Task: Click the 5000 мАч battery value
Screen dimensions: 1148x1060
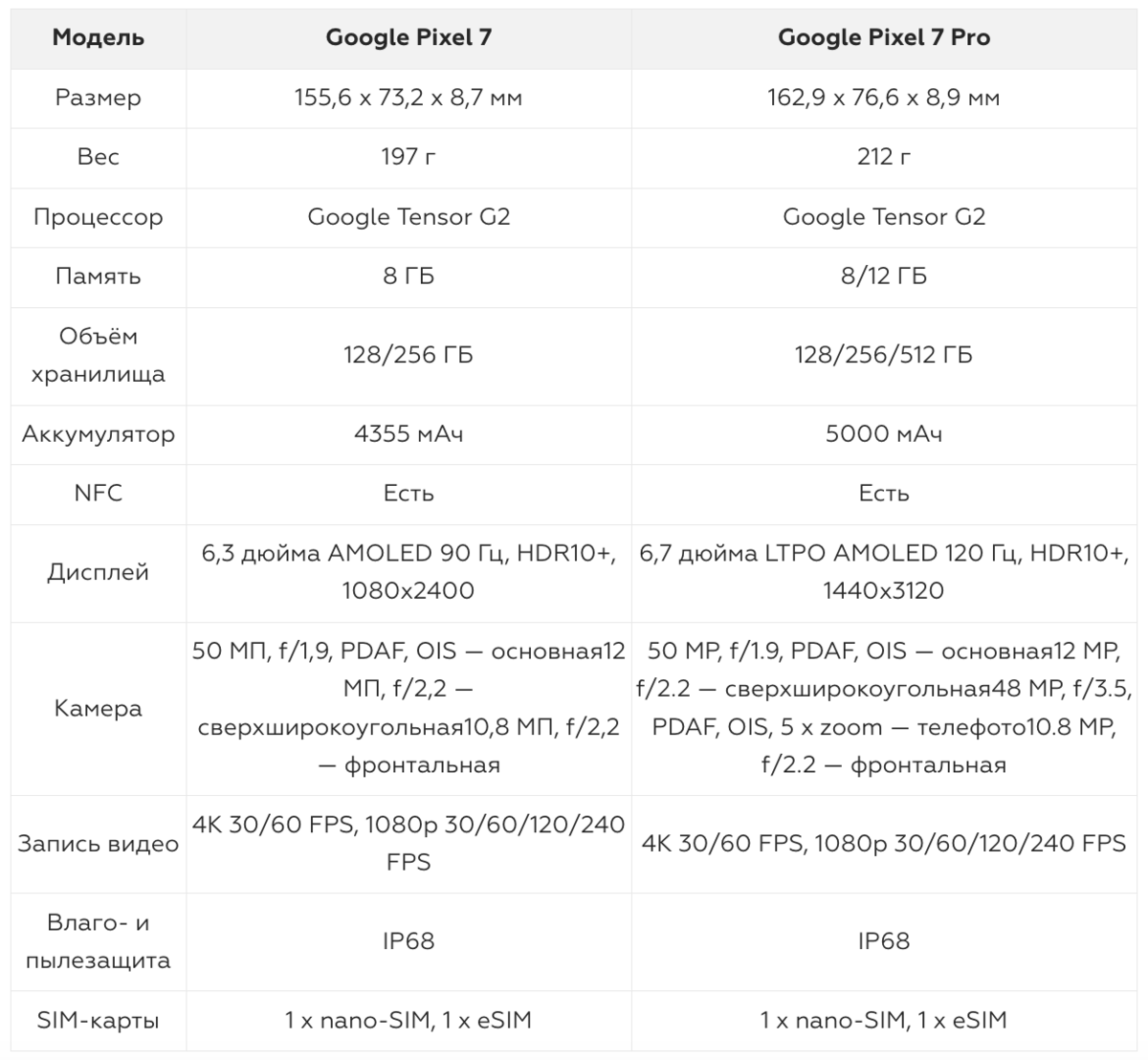Action: point(884,434)
